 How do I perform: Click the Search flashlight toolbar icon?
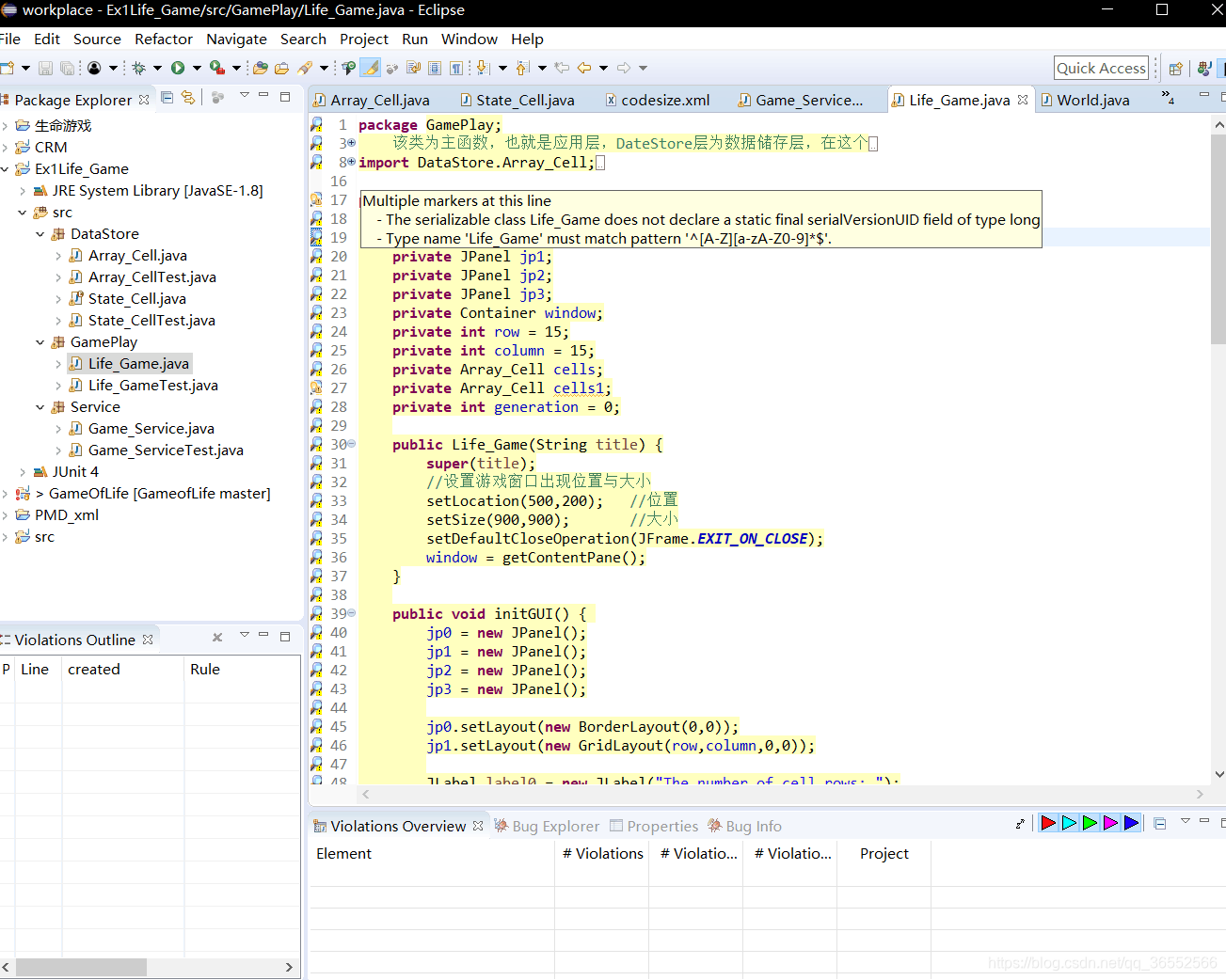pyautogui.click(x=305, y=68)
